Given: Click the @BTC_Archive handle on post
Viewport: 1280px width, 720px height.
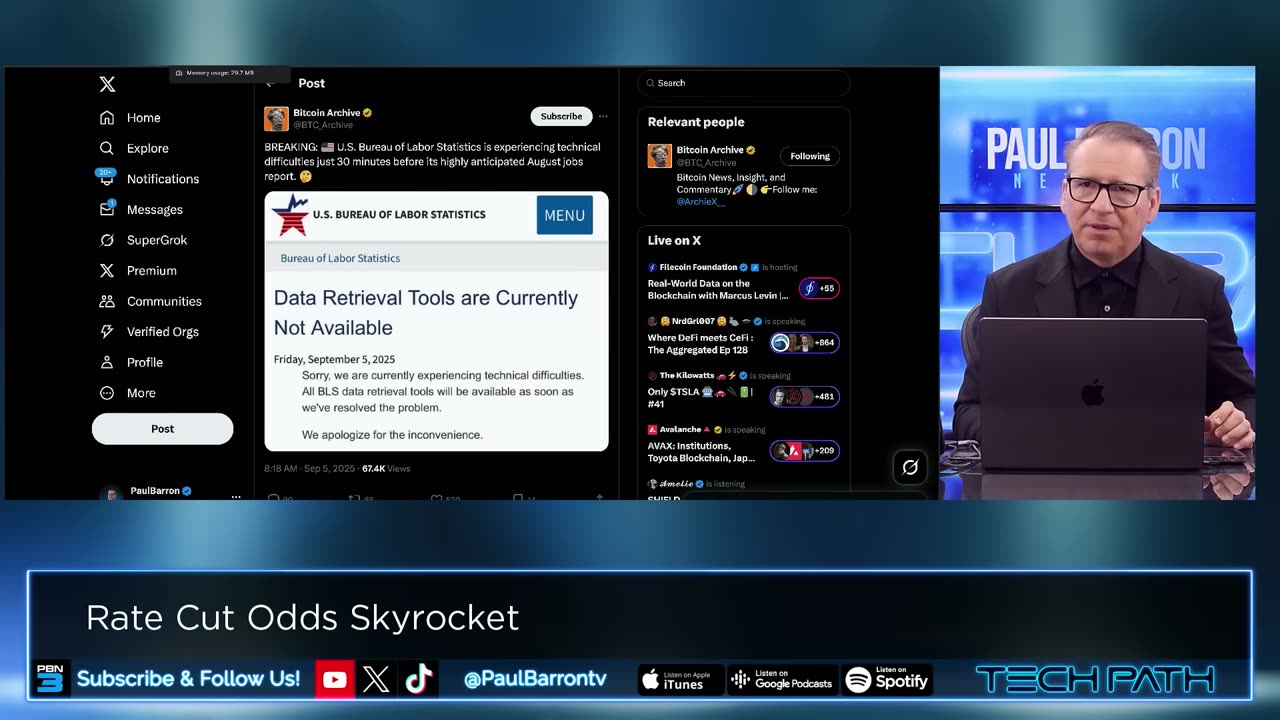Looking at the screenshot, I should pyautogui.click(x=323, y=125).
